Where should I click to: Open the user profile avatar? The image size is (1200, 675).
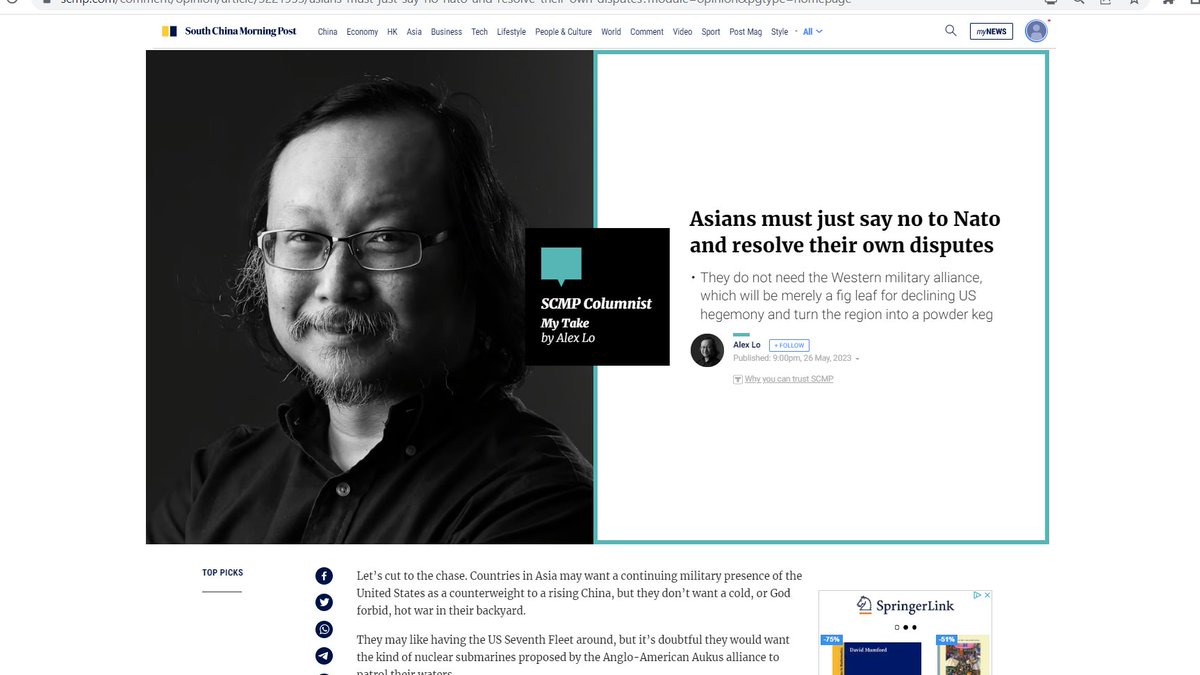pos(1037,31)
